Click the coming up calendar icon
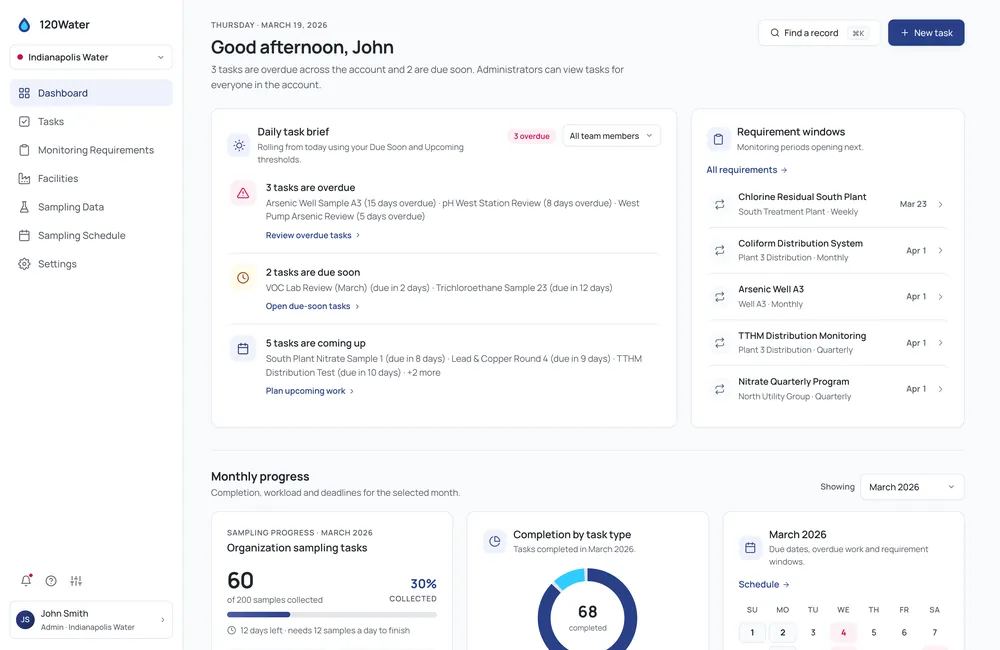This screenshot has width=1000, height=650. (243, 349)
